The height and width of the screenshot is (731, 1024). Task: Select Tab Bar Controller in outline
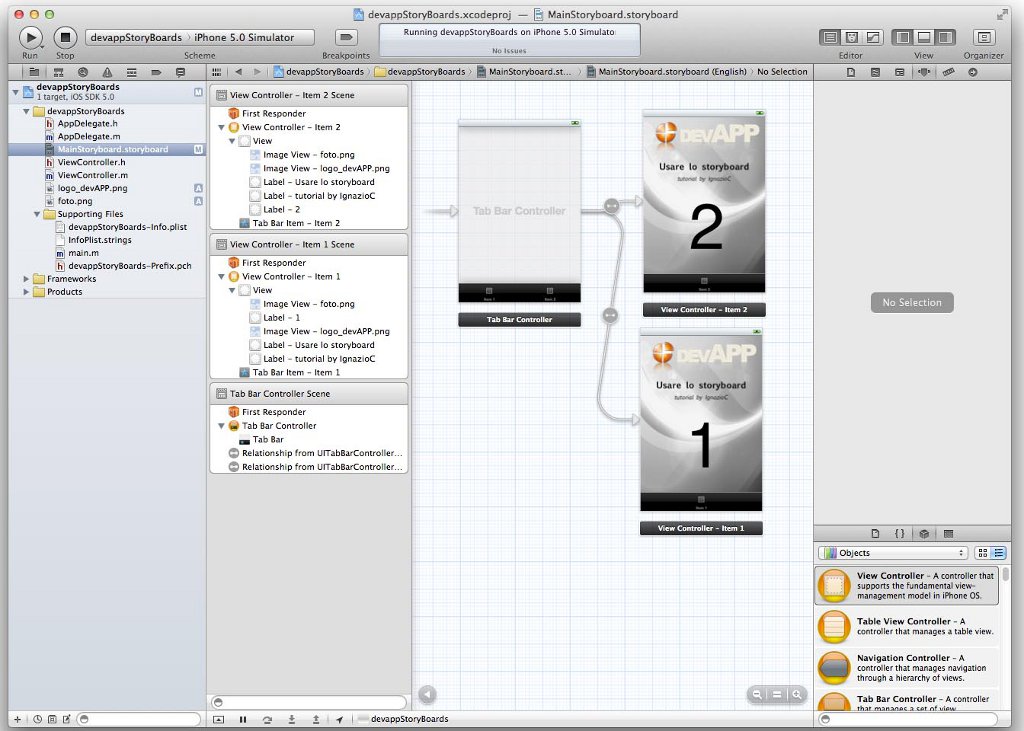(280, 426)
